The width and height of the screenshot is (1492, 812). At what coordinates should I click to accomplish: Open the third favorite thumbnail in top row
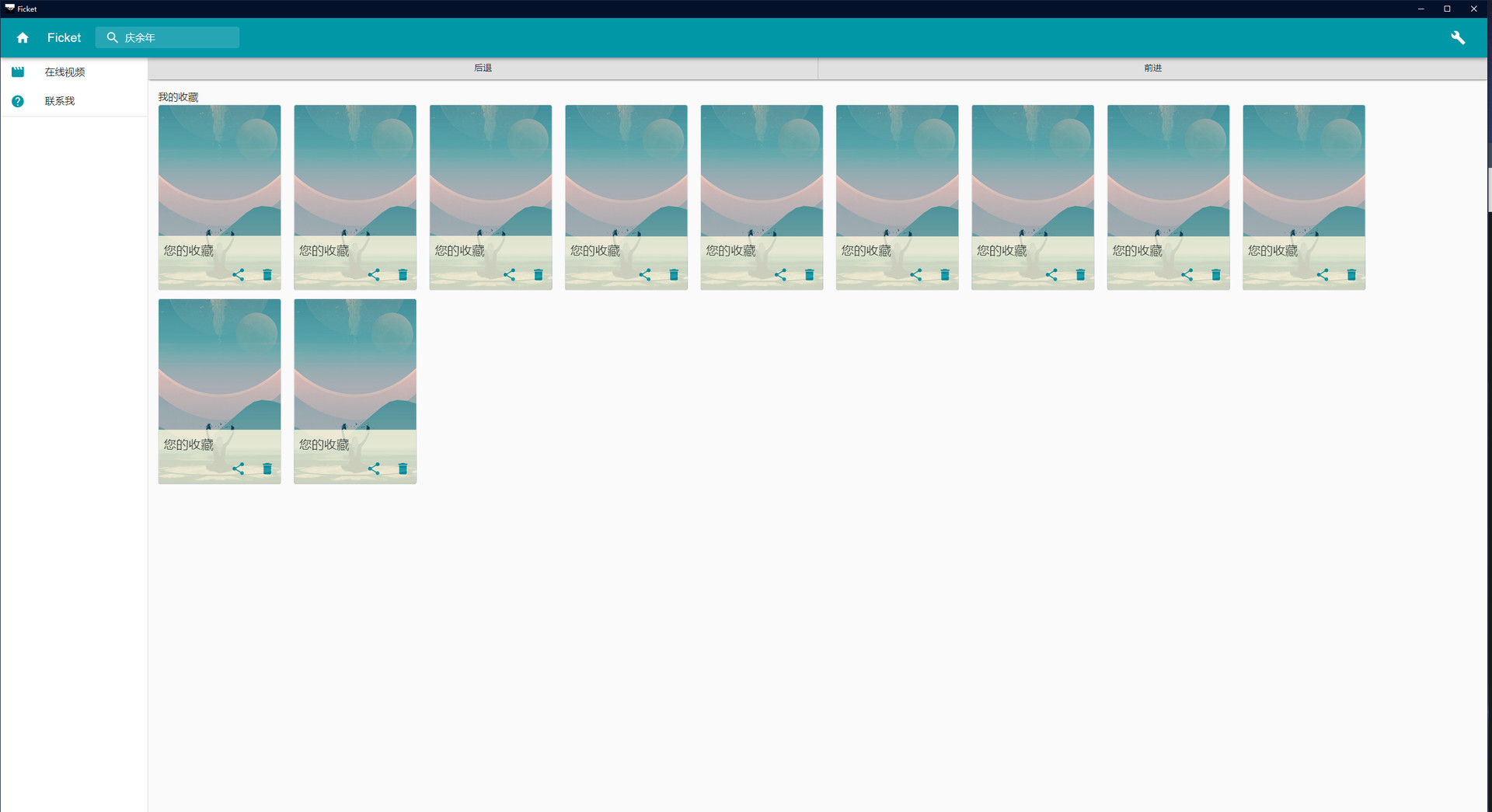tap(490, 171)
